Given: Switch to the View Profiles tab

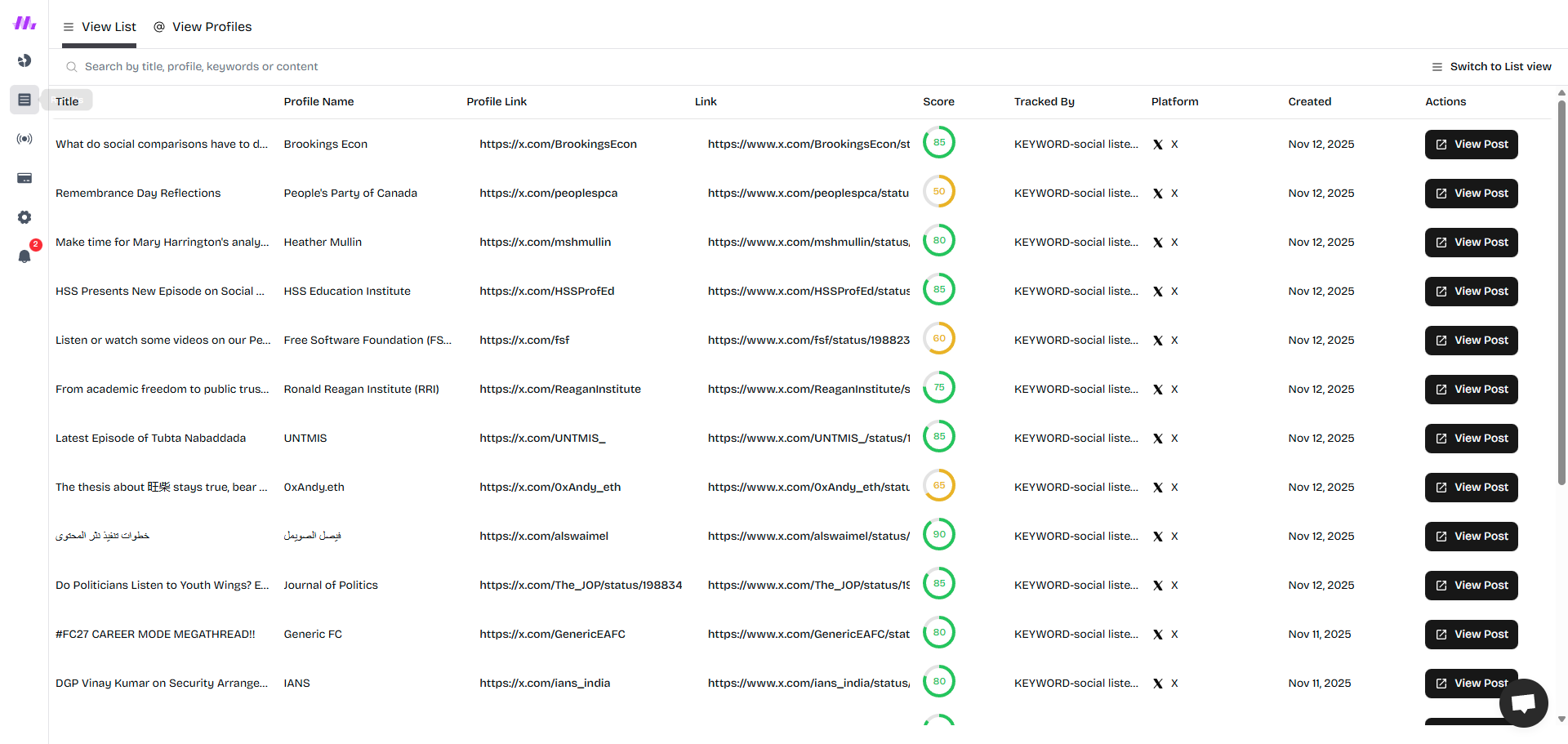Looking at the screenshot, I should (203, 26).
